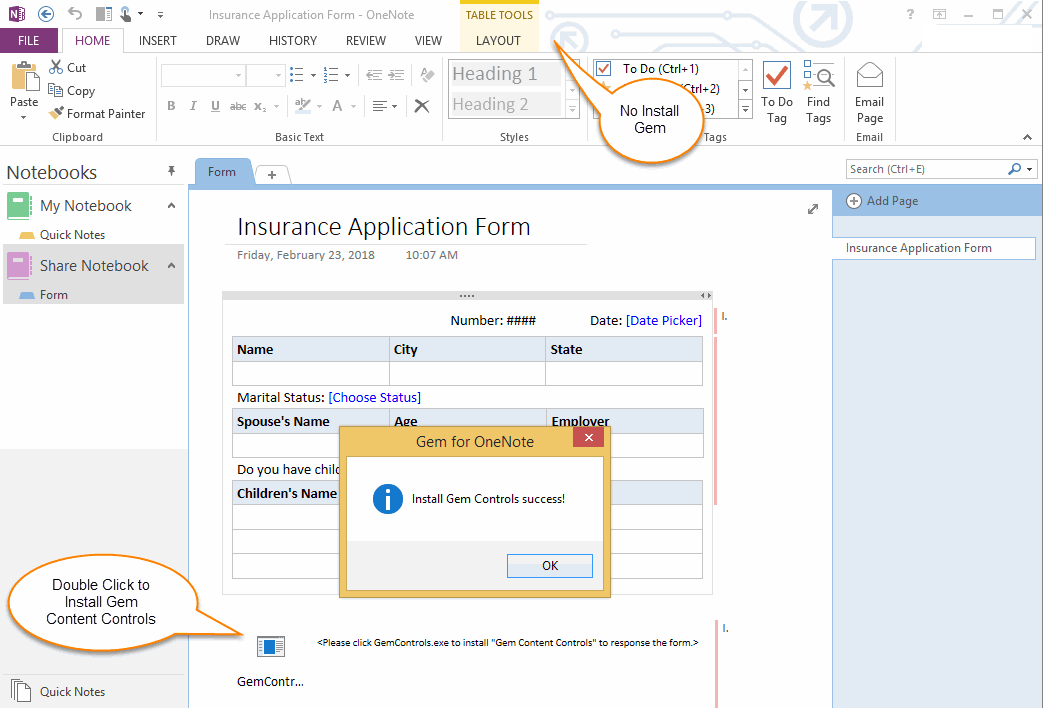This screenshot has height=708, width=1043.
Task: Apply the Heading 2 style
Action: coord(505,104)
